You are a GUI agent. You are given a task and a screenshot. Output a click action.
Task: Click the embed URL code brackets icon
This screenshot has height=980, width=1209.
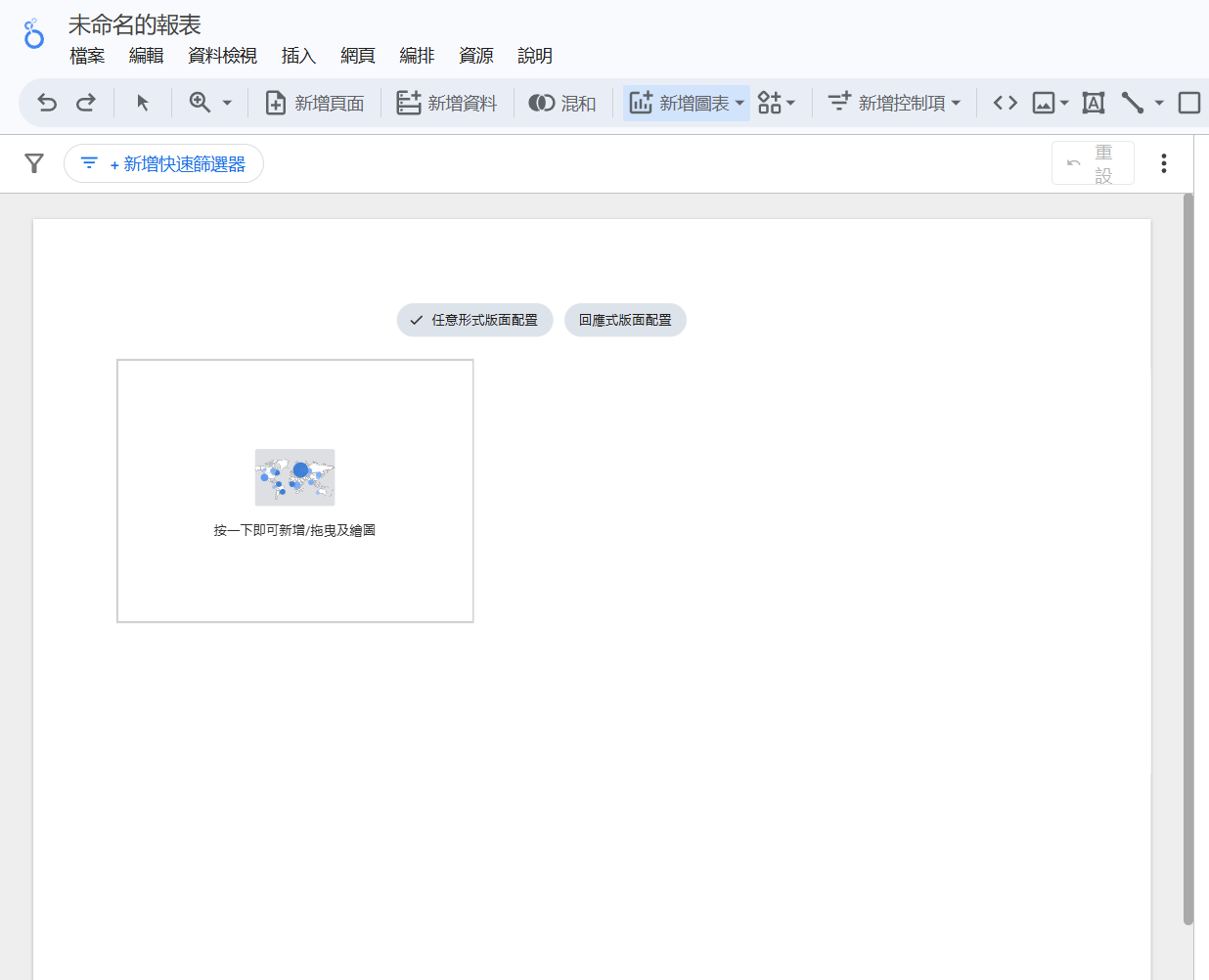click(1006, 103)
